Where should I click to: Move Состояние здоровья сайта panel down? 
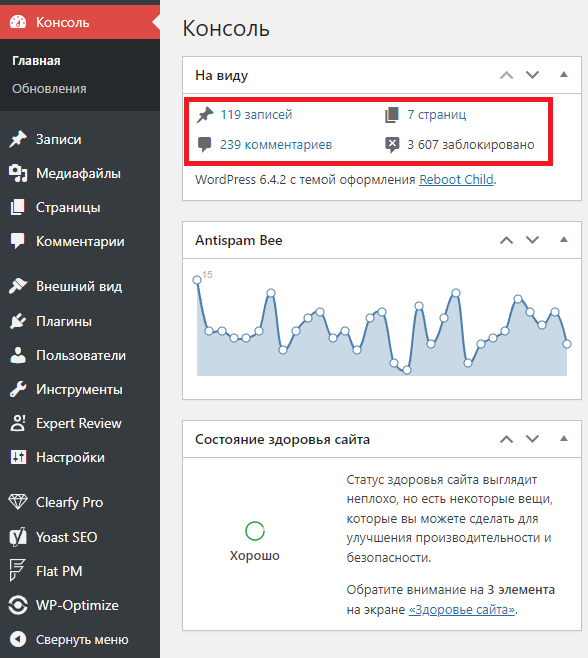point(532,439)
